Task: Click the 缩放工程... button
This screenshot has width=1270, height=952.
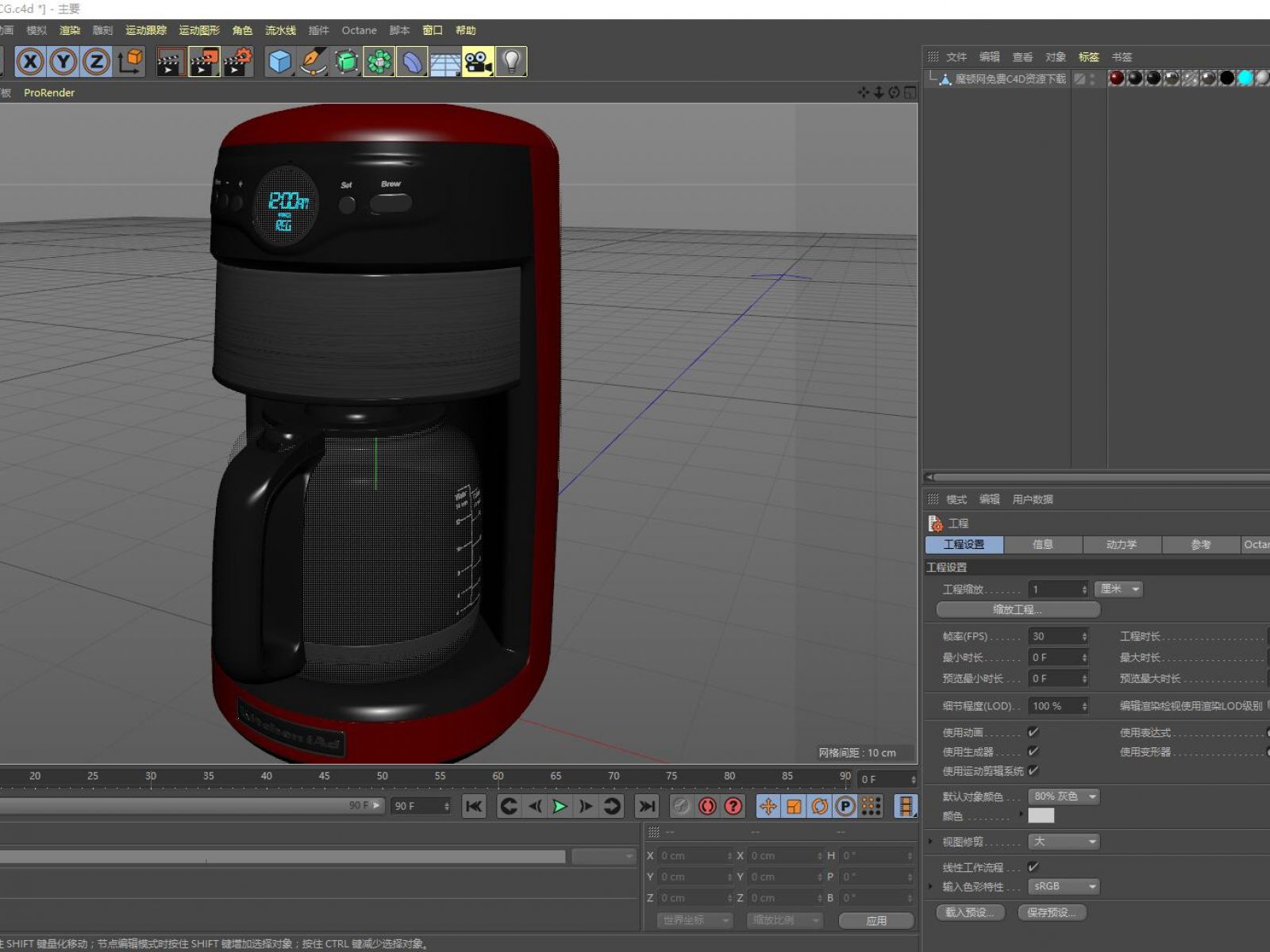Action: [x=1018, y=609]
